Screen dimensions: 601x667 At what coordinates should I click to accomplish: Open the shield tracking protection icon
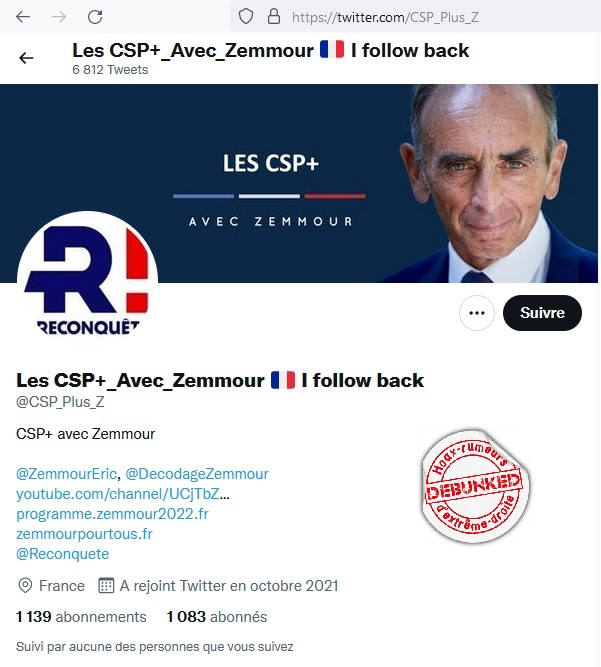246,17
